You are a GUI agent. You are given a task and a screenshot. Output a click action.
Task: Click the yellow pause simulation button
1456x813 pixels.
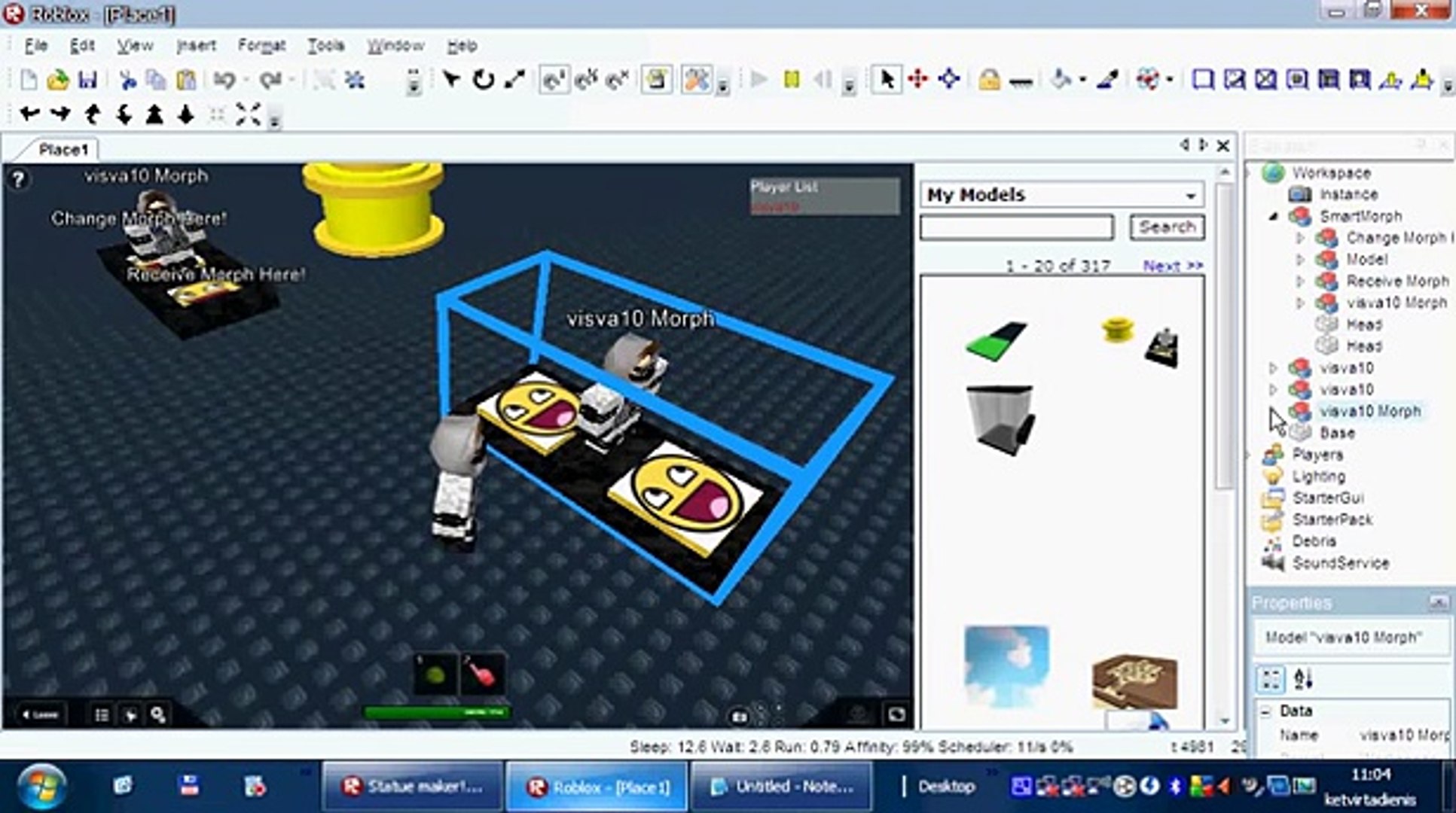click(x=791, y=80)
